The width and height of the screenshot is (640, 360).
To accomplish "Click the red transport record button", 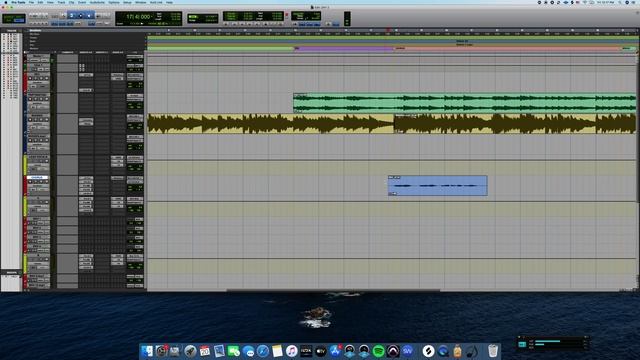I will (x=287, y=16).
